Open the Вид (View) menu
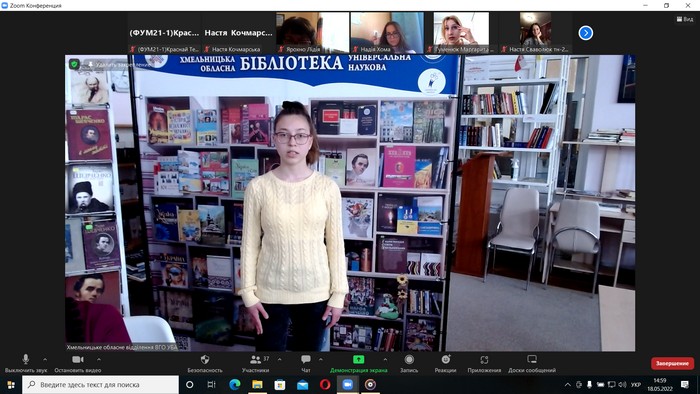The image size is (700, 394). click(685, 19)
